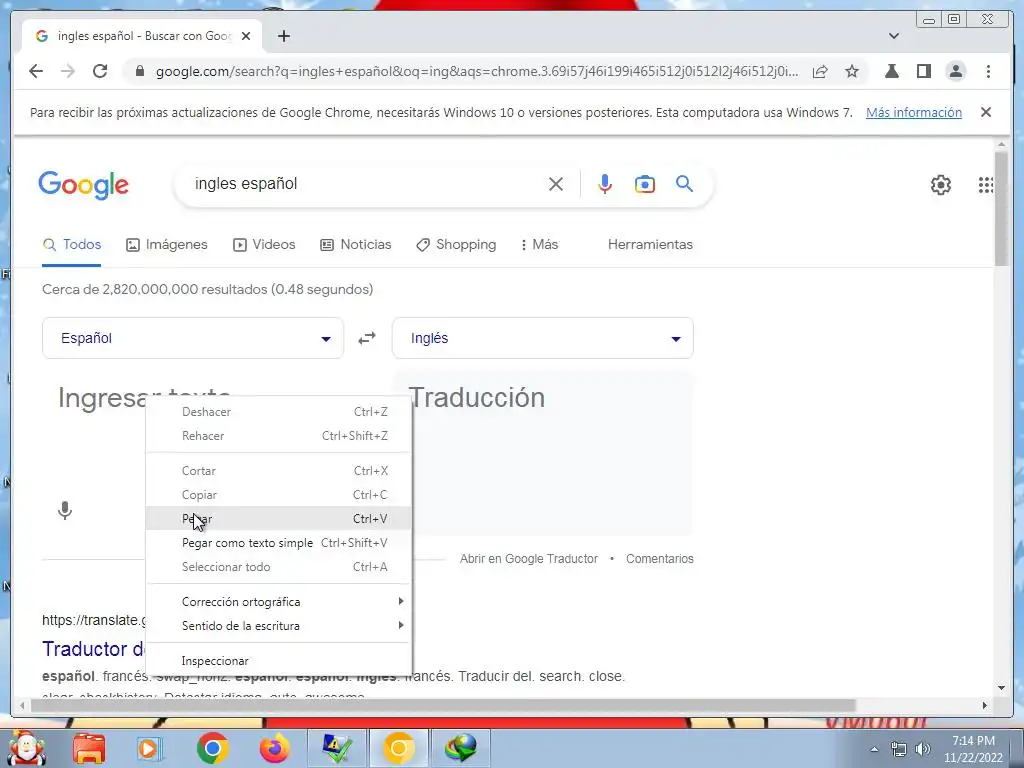Open a new browser tab
Image resolution: width=1024 pixels, height=768 pixels.
click(x=283, y=36)
